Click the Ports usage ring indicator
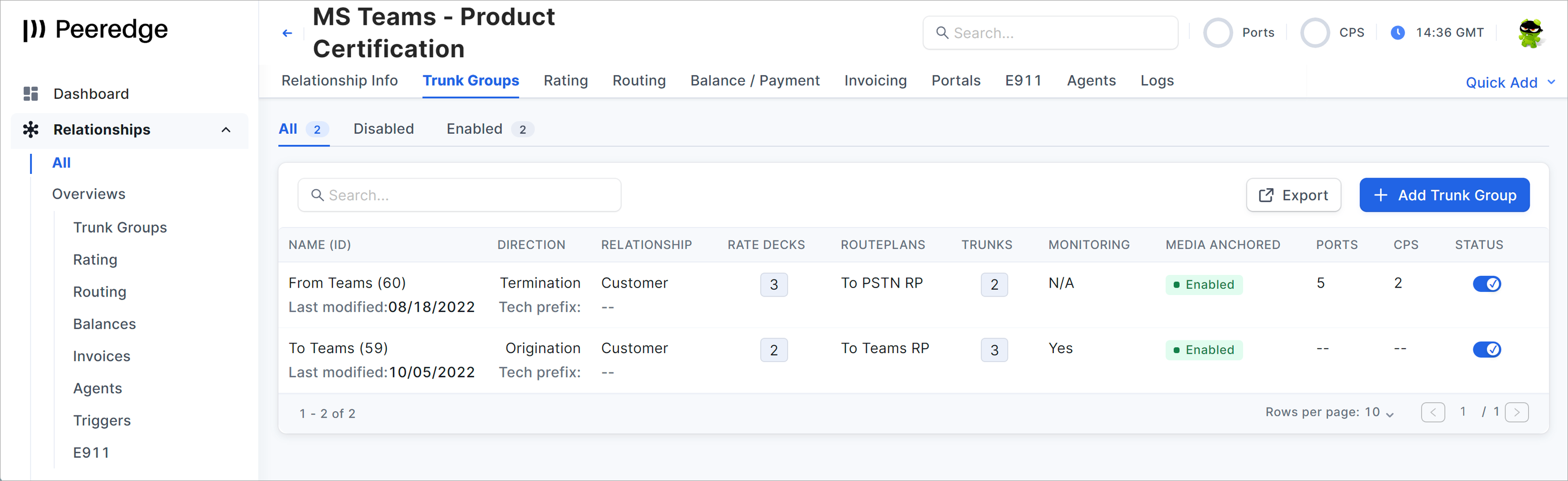The image size is (1568, 481). pyautogui.click(x=1218, y=33)
